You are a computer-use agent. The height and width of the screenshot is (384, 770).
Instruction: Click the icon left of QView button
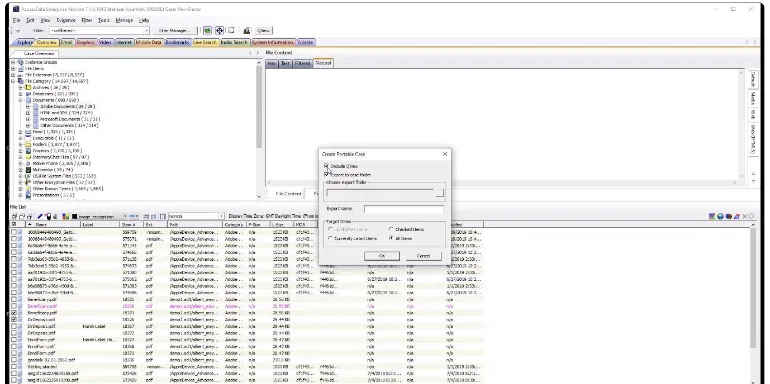click(247, 30)
